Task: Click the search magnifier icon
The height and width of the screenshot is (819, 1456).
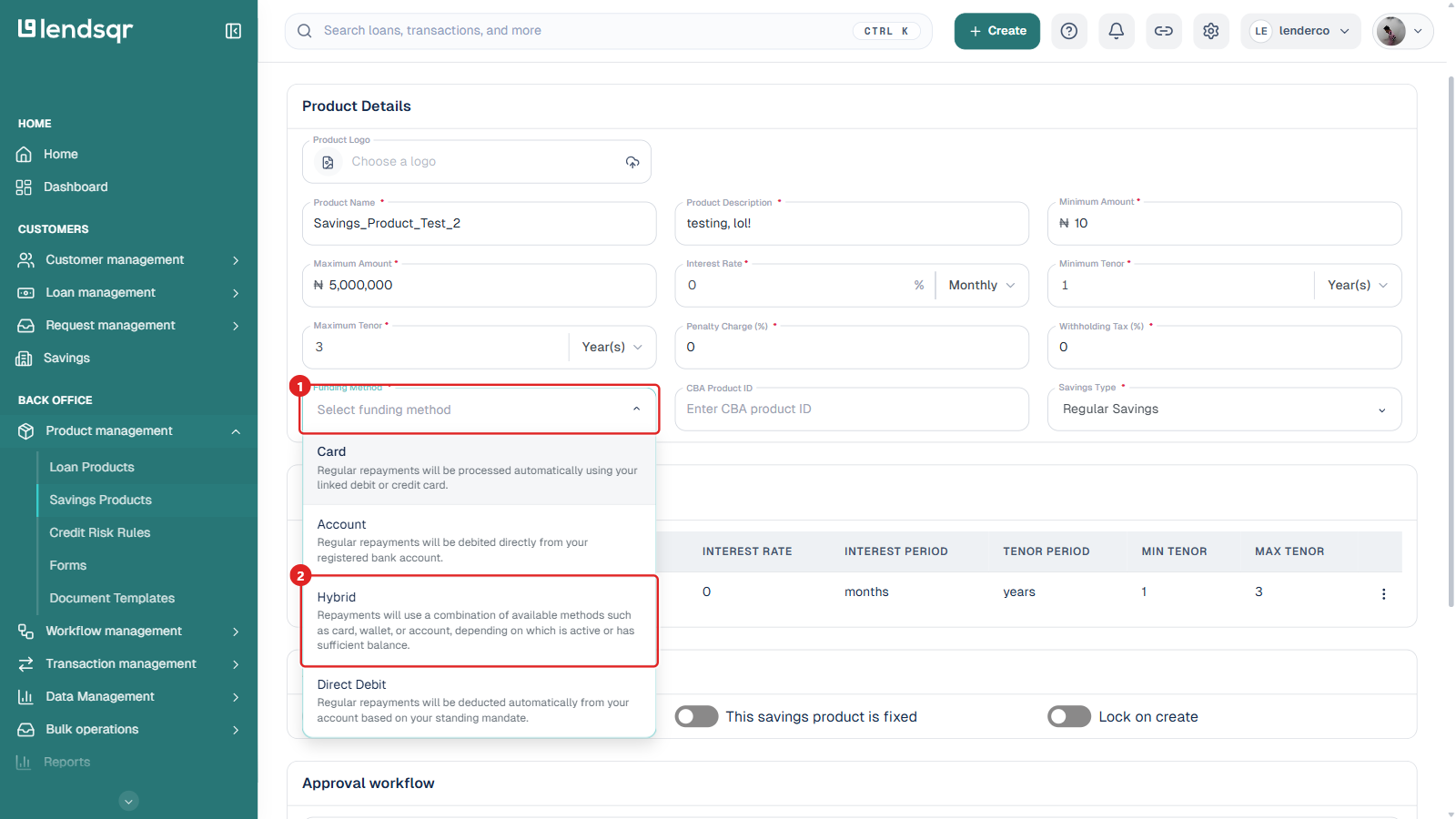Action: (305, 31)
